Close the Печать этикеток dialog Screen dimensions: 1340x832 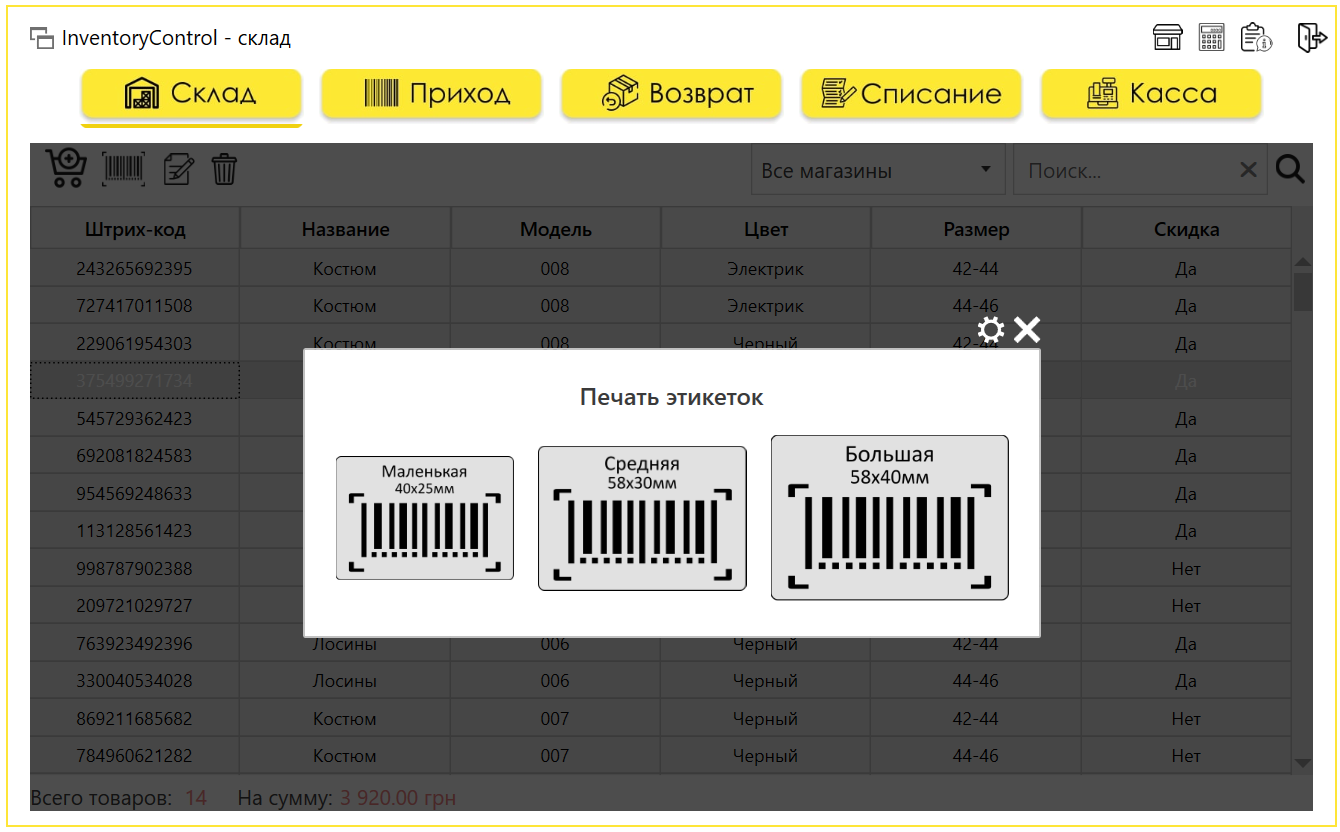(x=1027, y=330)
